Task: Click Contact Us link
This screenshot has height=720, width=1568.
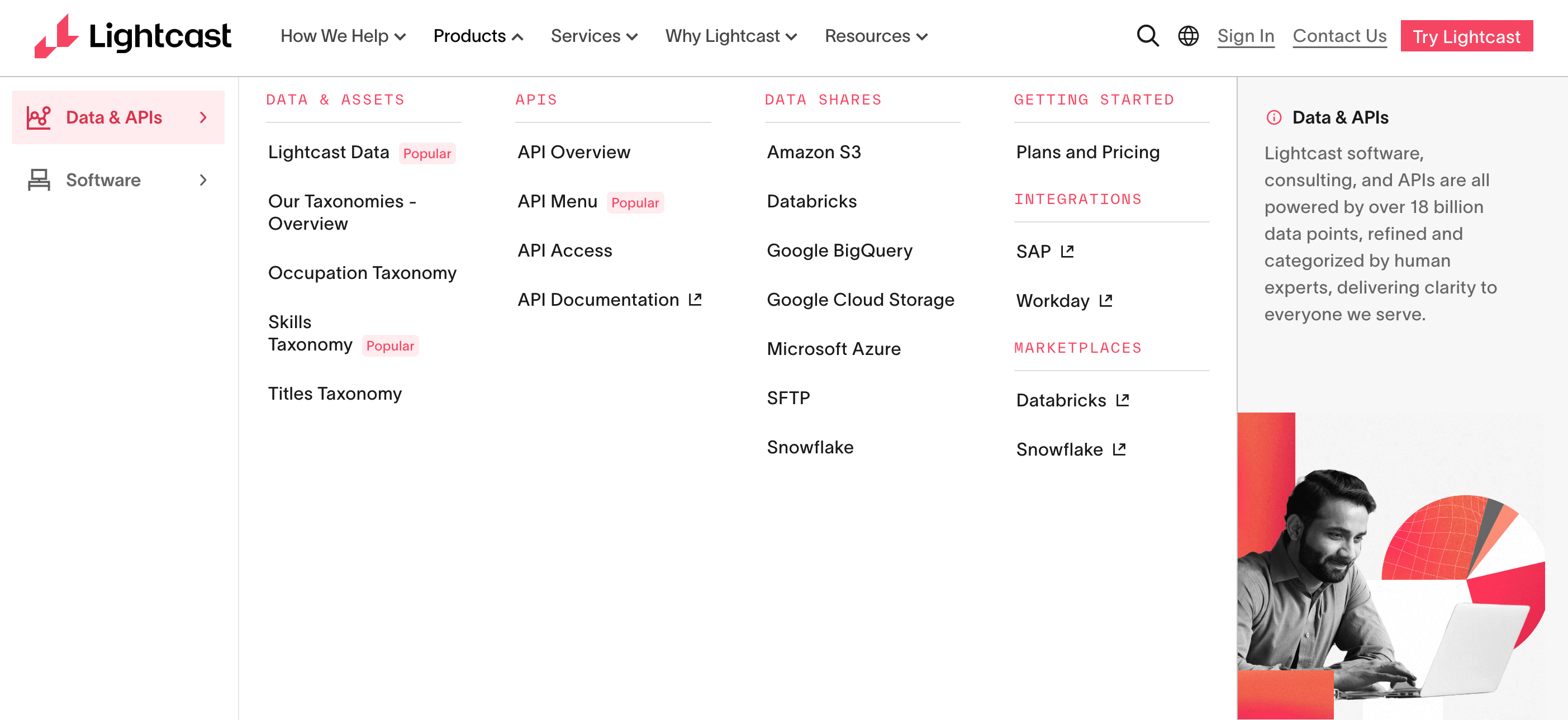Action: click(x=1339, y=36)
